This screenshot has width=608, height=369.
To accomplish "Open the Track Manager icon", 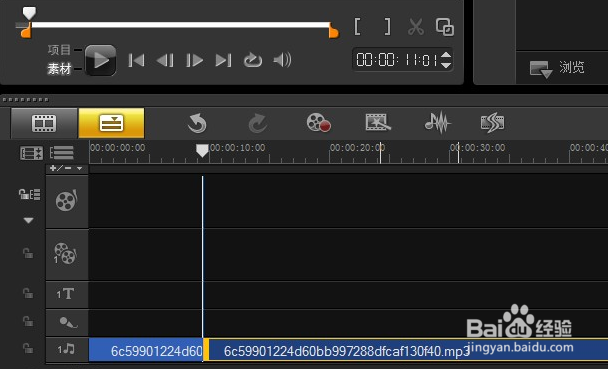I will coord(31,153).
